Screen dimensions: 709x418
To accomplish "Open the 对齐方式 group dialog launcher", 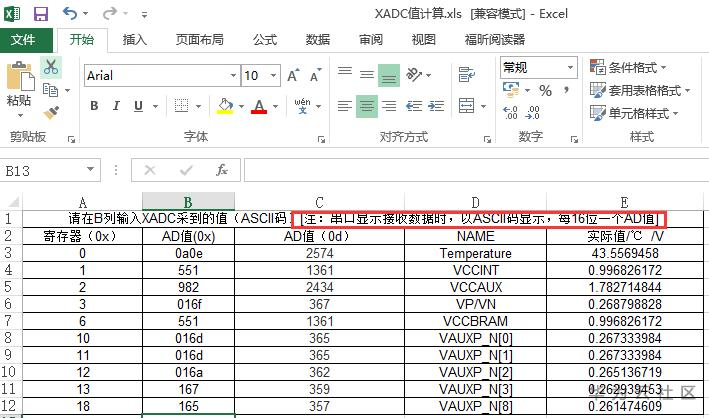I will pos(487,140).
